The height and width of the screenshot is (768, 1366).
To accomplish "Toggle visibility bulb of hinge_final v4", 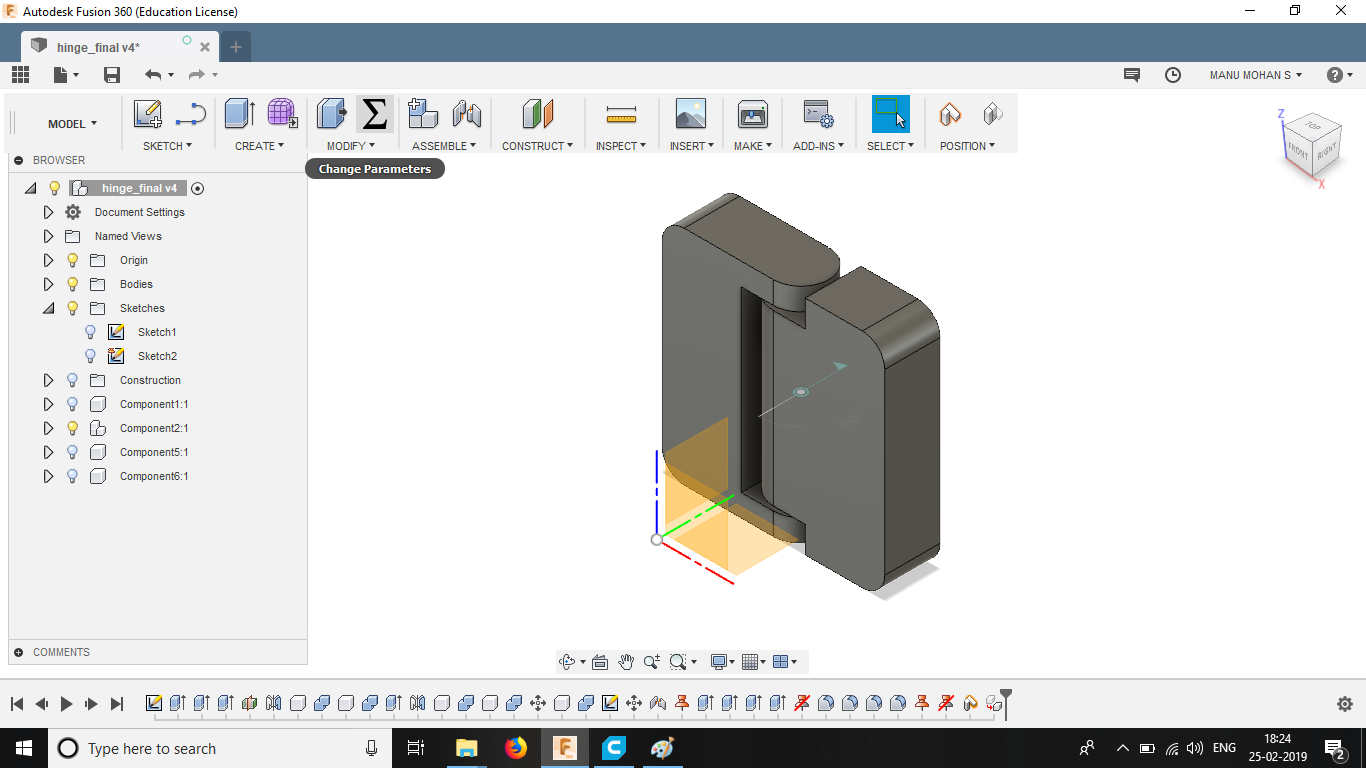I will pos(55,188).
